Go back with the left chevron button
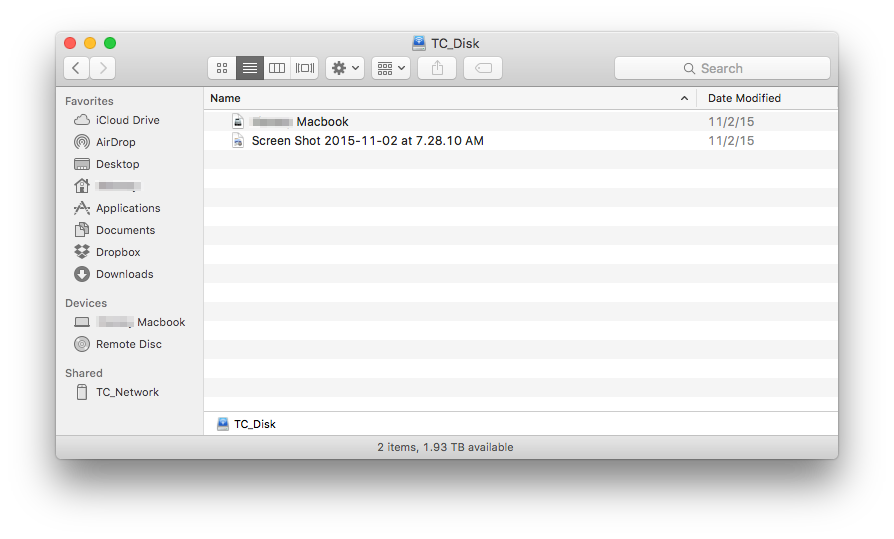894x539 pixels. pos(76,68)
